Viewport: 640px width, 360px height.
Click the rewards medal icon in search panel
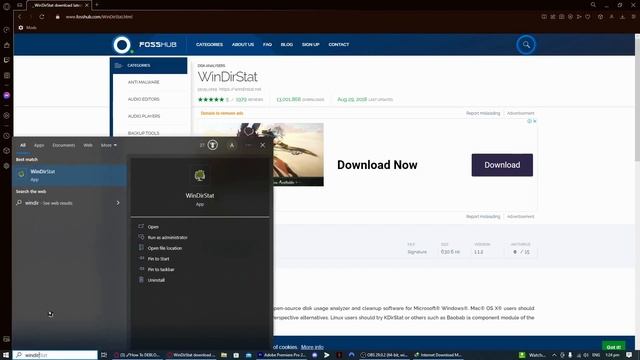[213, 145]
